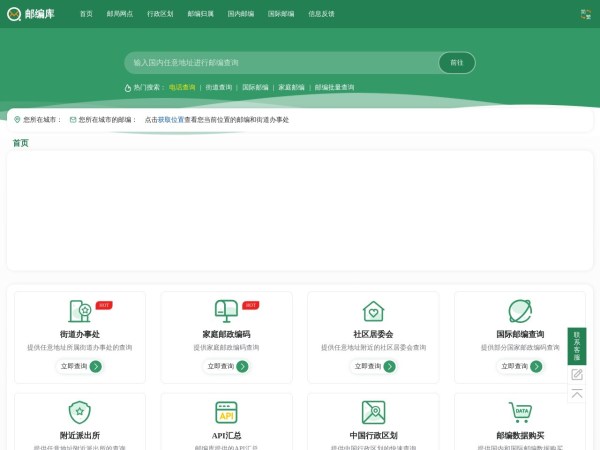Image resolution: width=600 pixels, height=450 pixels.
Task: Click 立即查询 button under 街道办事处
Action: [x=80, y=366]
